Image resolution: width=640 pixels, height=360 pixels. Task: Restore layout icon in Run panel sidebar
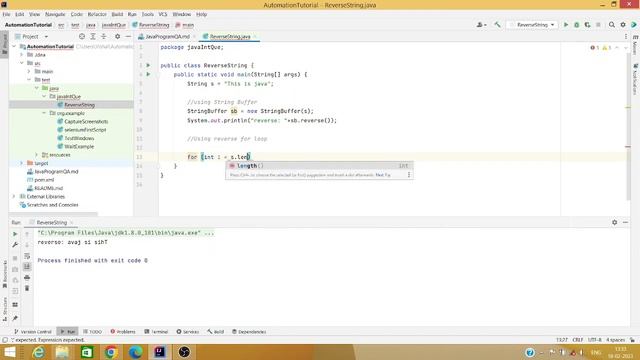[x=15, y=305]
